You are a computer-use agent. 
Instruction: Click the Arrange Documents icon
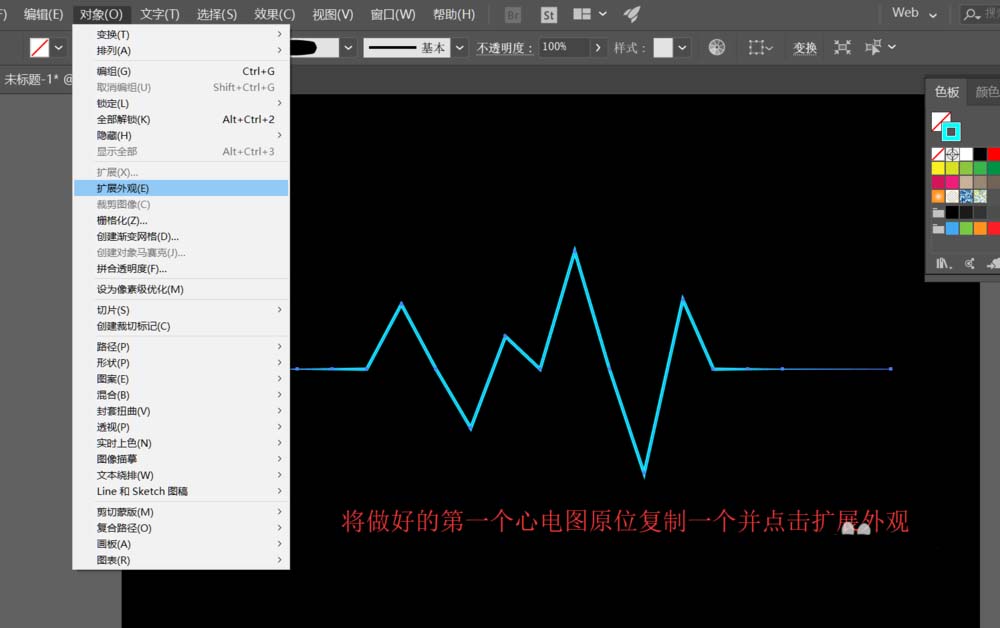[x=578, y=14]
